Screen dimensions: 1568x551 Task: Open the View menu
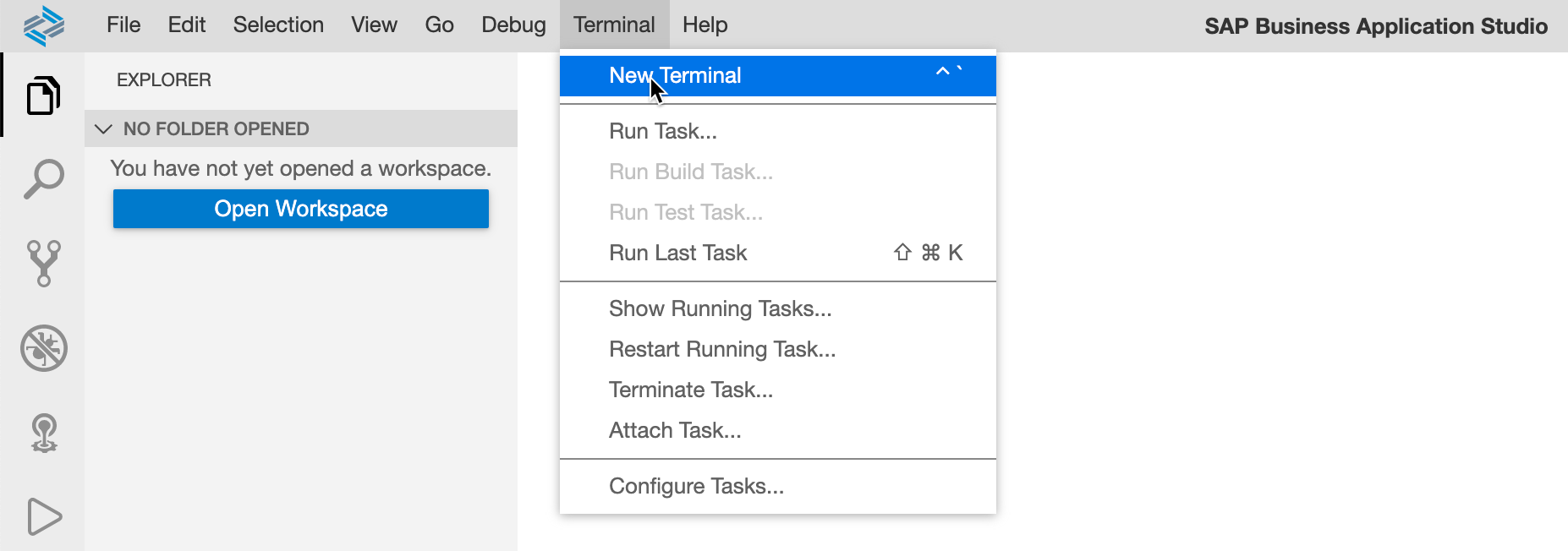(x=374, y=25)
